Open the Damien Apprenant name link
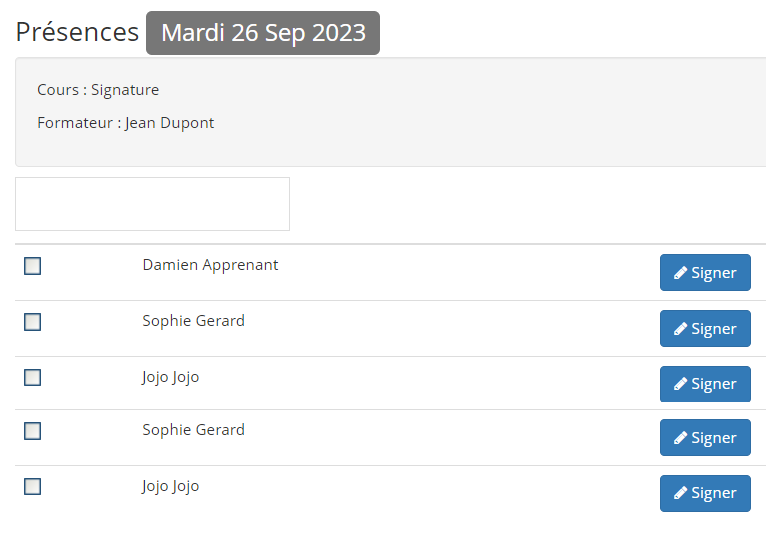Viewport: 766px width, 543px height. [210, 265]
